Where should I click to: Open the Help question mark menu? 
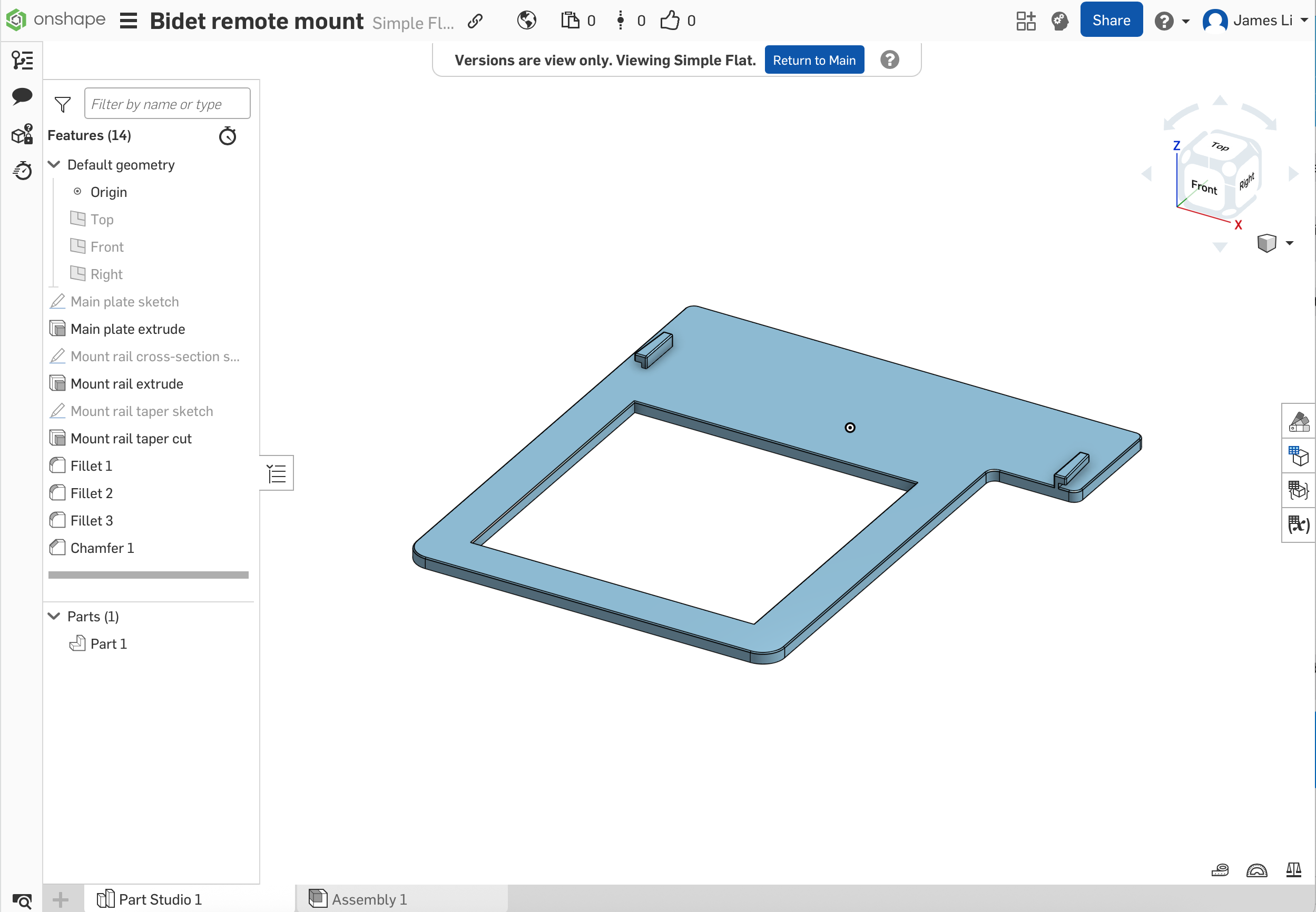coord(1171,21)
